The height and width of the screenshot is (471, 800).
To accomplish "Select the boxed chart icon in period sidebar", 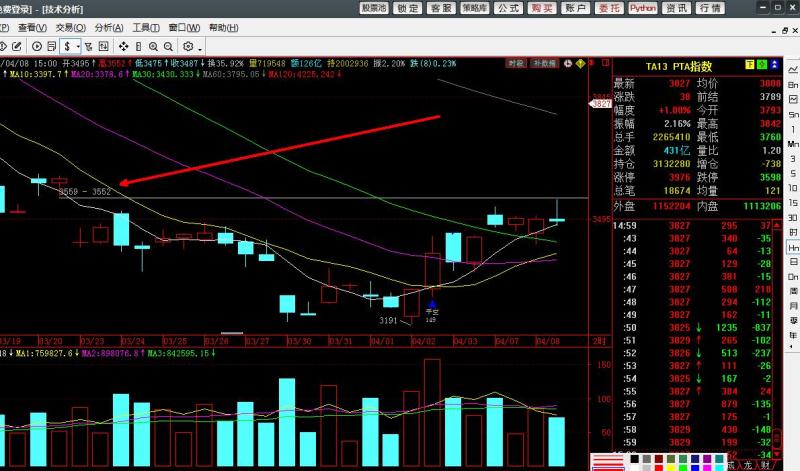I will (x=793, y=99).
